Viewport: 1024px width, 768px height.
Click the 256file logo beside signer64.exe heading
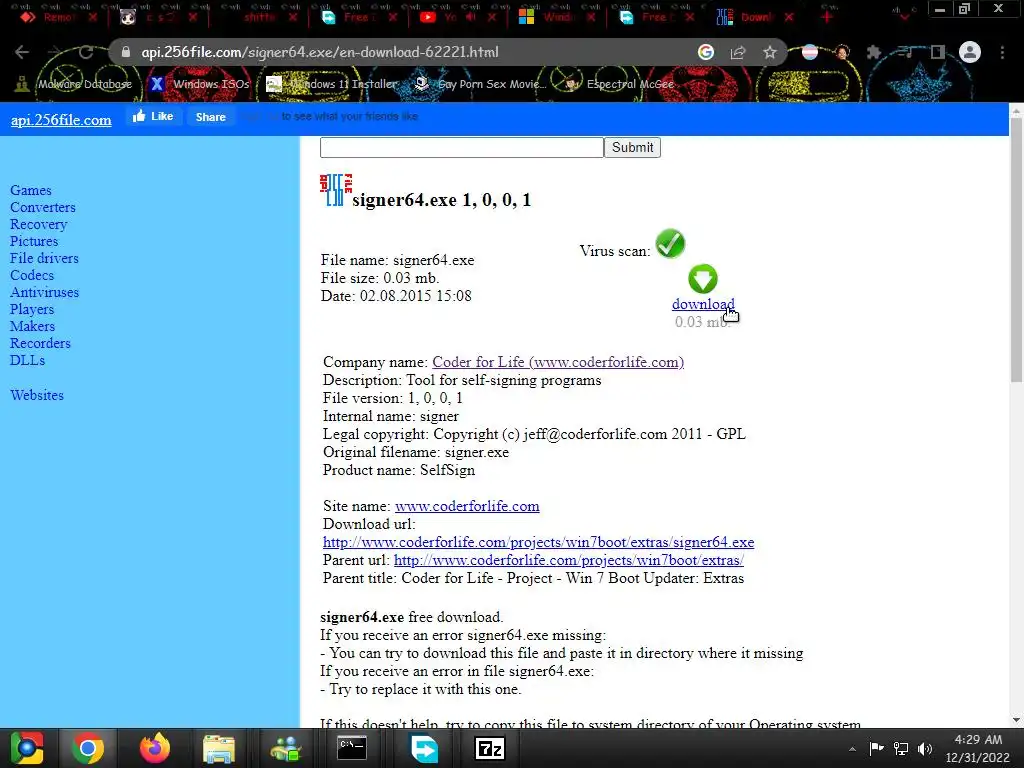(336, 190)
